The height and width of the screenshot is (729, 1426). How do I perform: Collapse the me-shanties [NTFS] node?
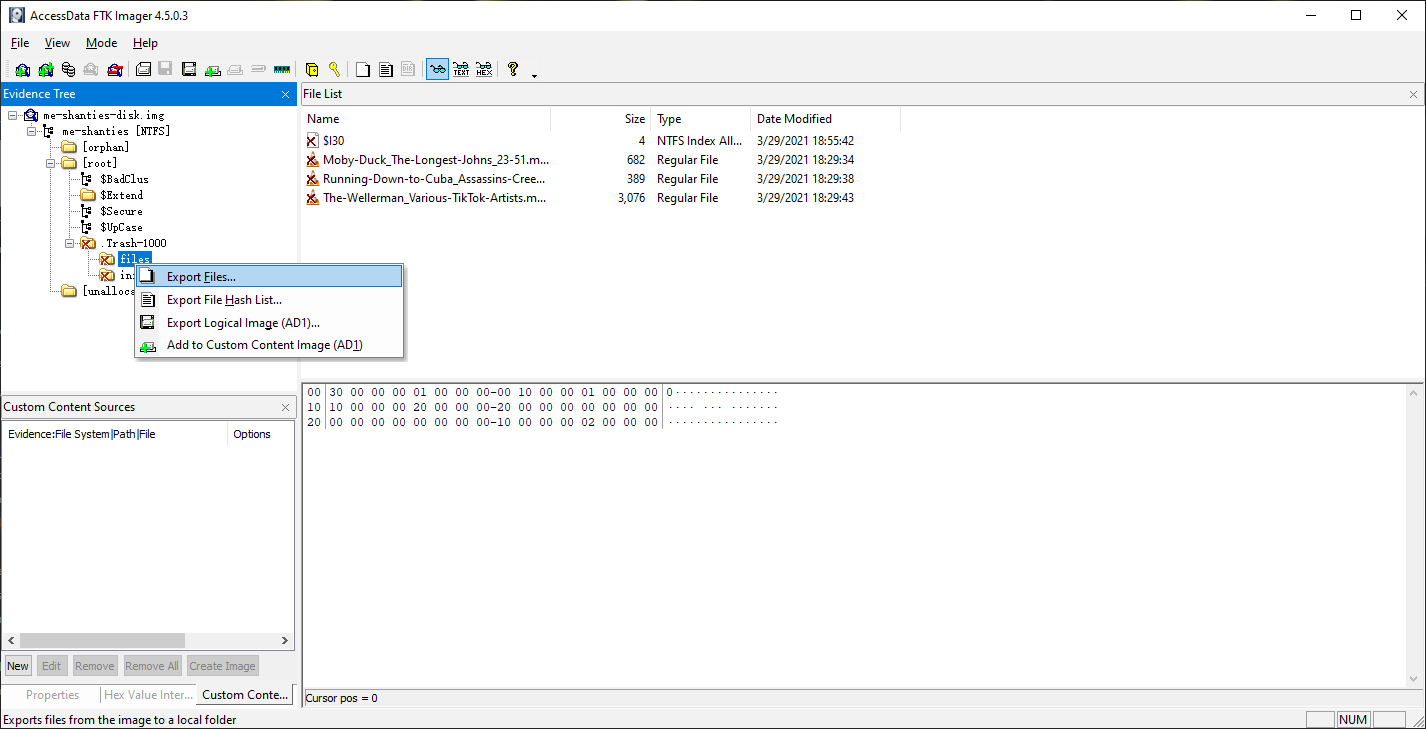click(32, 131)
